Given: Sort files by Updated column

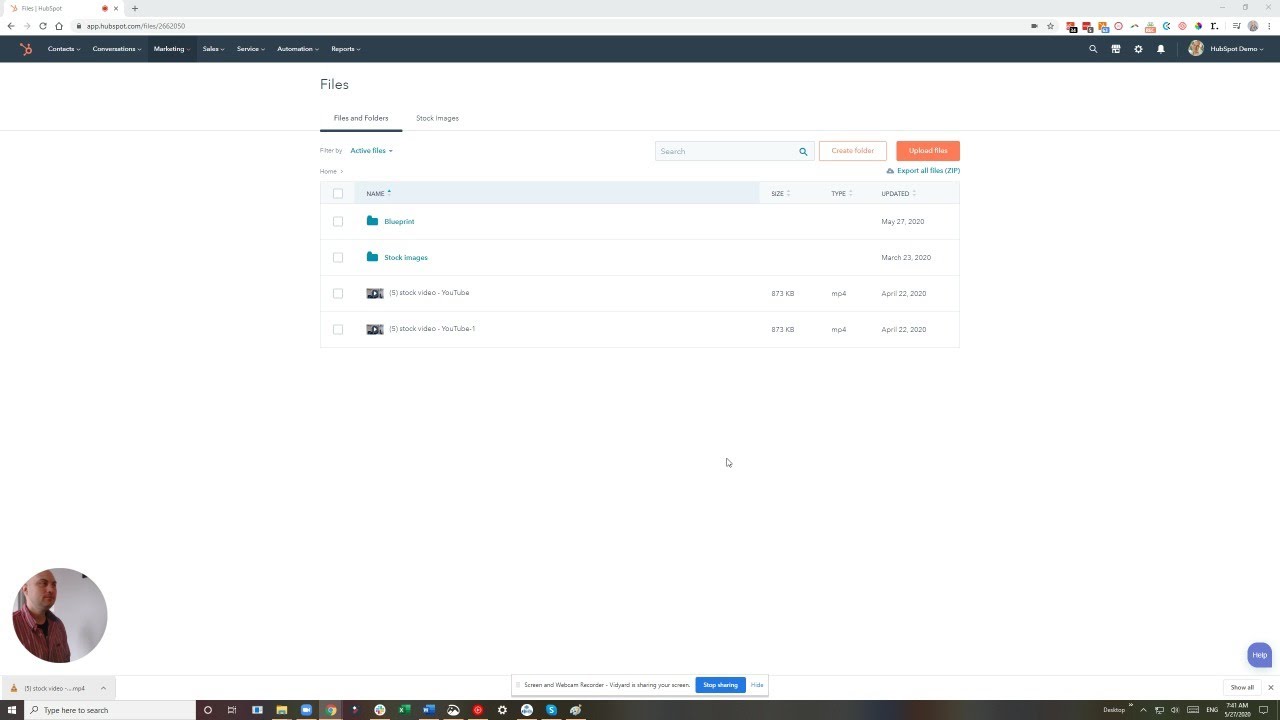Looking at the screenshot, I should click(x=898, y=193).
